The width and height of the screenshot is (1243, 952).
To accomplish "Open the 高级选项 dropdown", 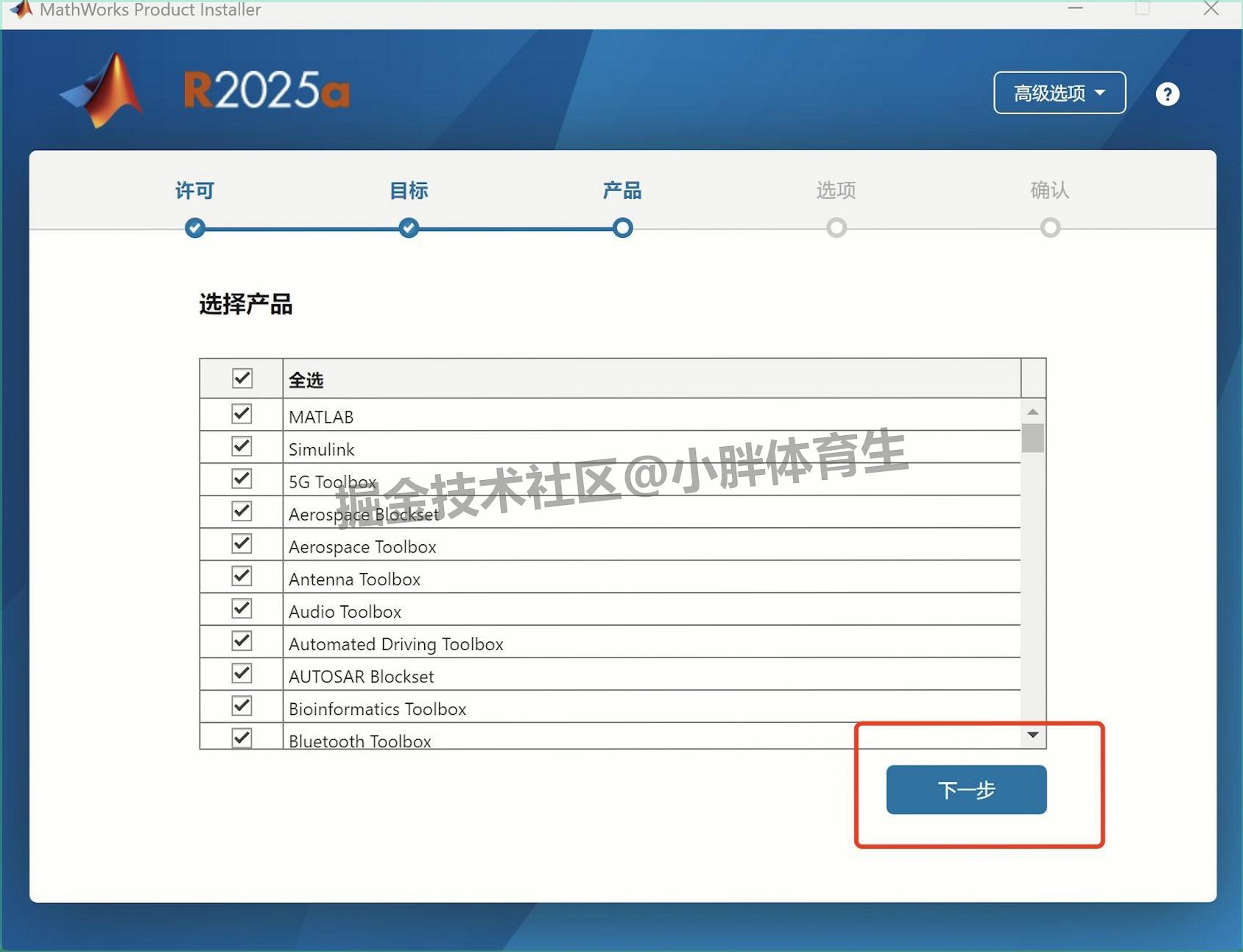I will coord(1059,93).
